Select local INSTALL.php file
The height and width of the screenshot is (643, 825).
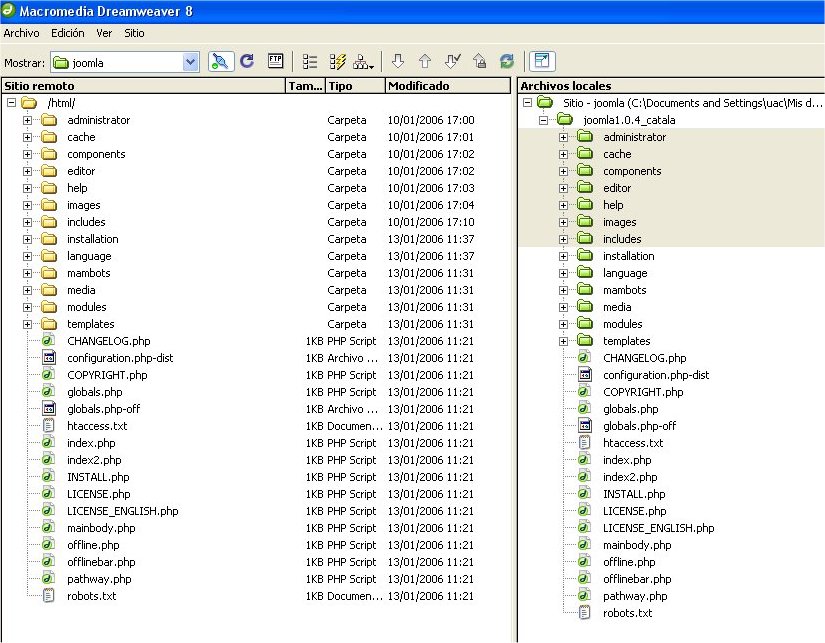pos(634,494)
